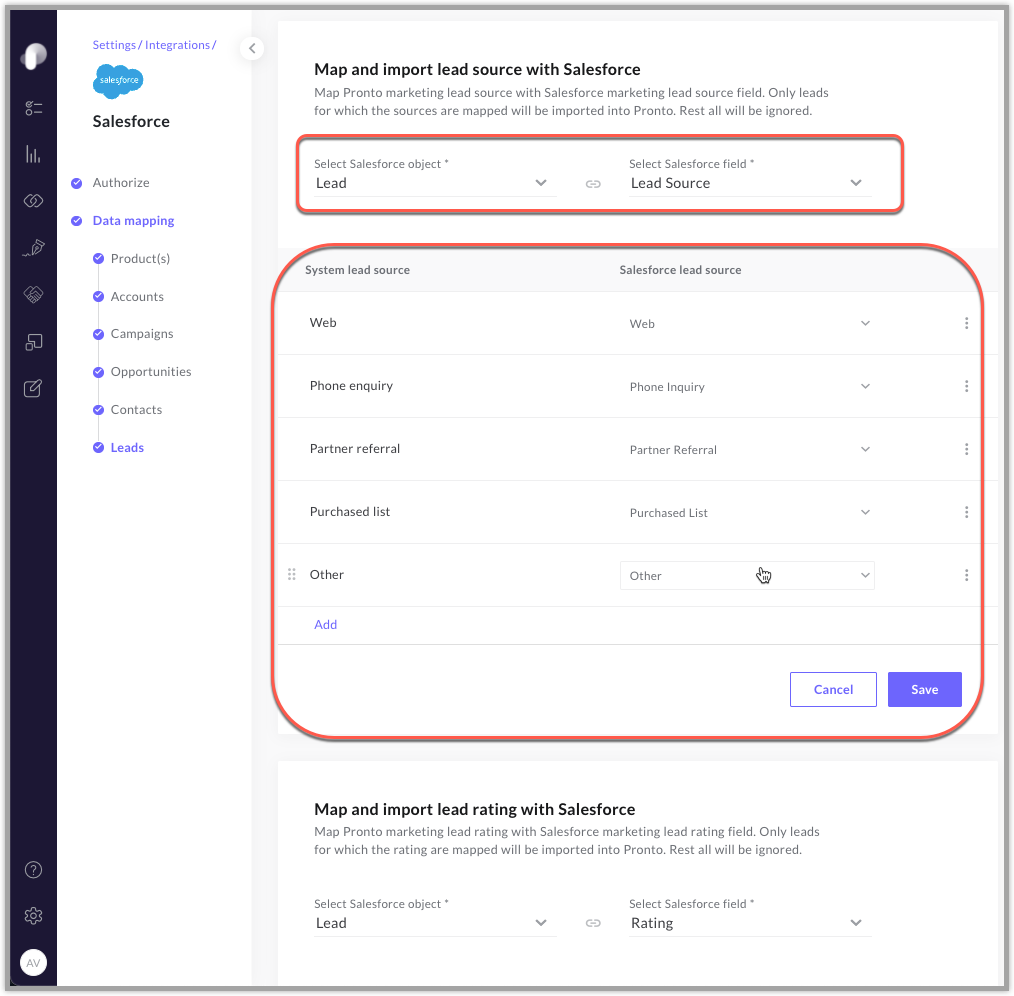Click the 'Phone enquiry' system lead source

(351, 385)
